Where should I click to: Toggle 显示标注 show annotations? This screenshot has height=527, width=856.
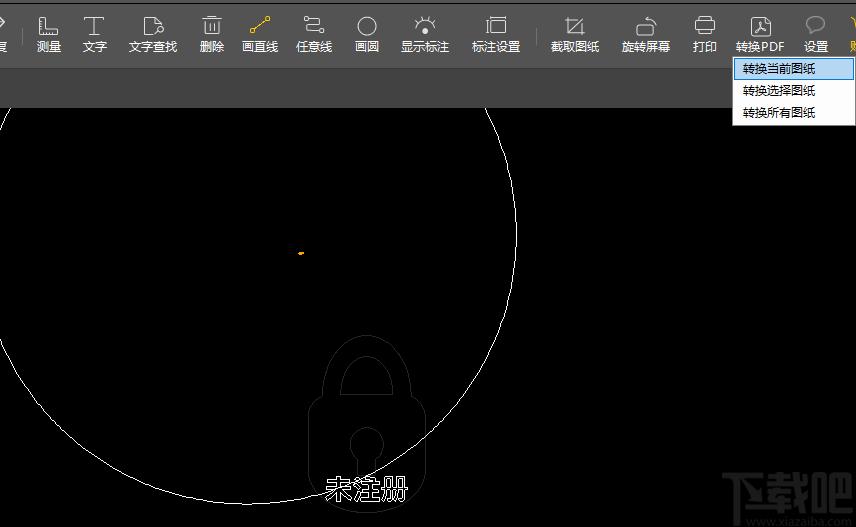coord(425,34)
